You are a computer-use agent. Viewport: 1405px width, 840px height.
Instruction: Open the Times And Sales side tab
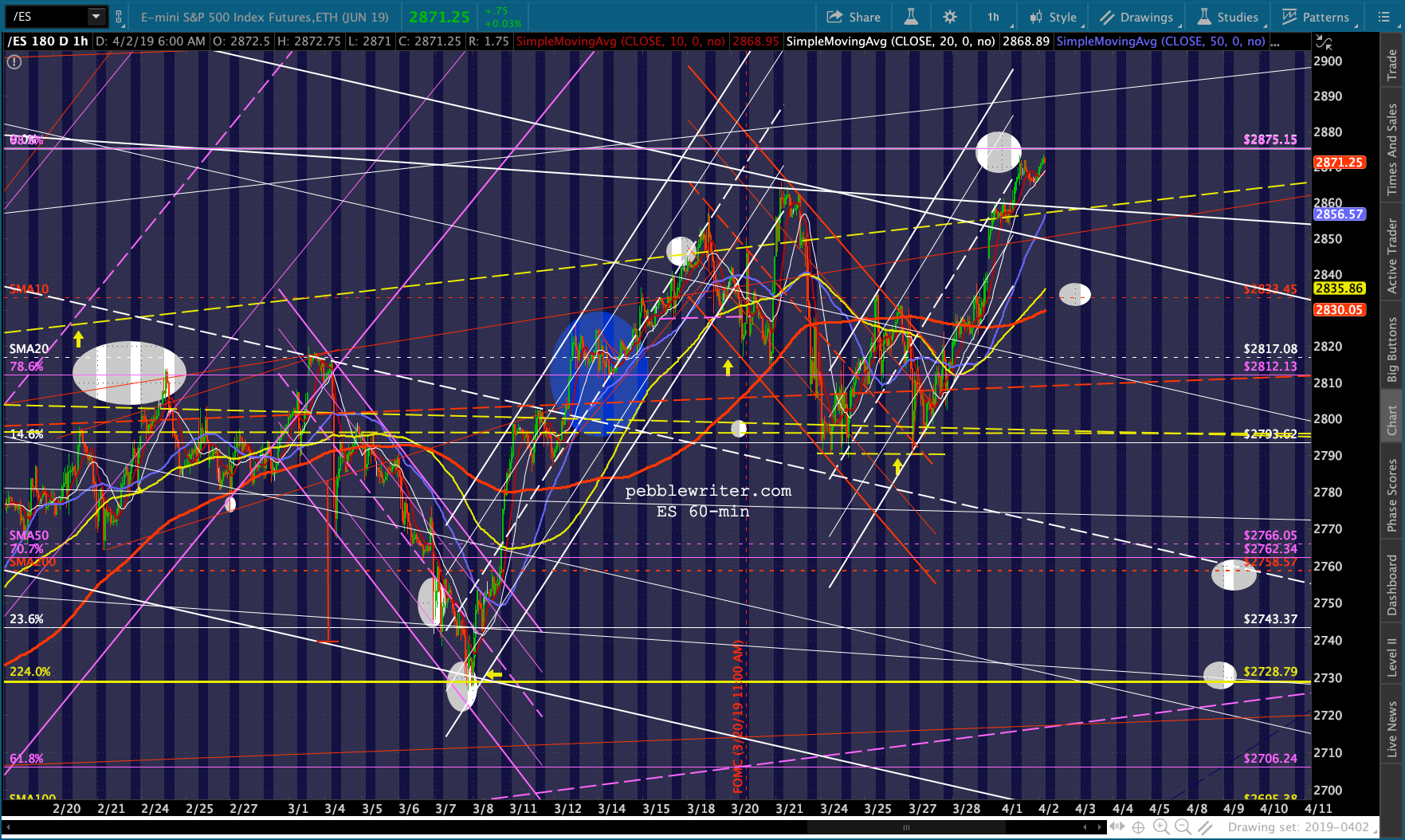1392,149
